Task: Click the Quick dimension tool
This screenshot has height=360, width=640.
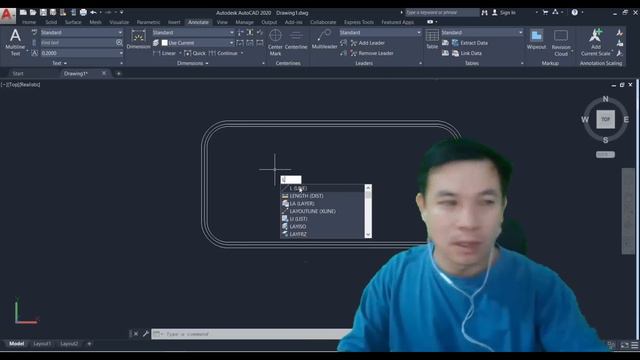Action: click(195, 53)
